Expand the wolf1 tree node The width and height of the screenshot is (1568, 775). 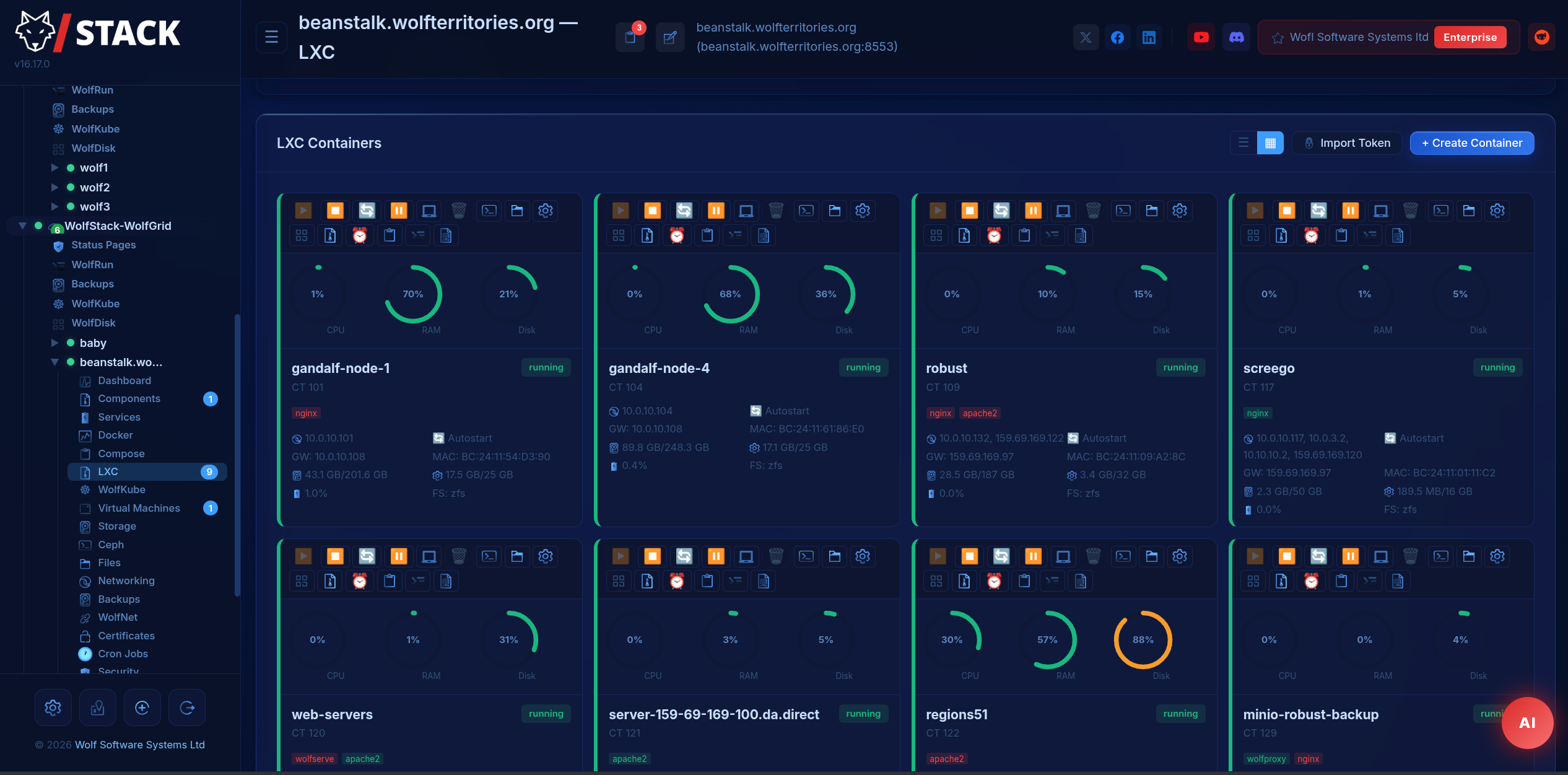pyautogui.click(x=54, y=168)
